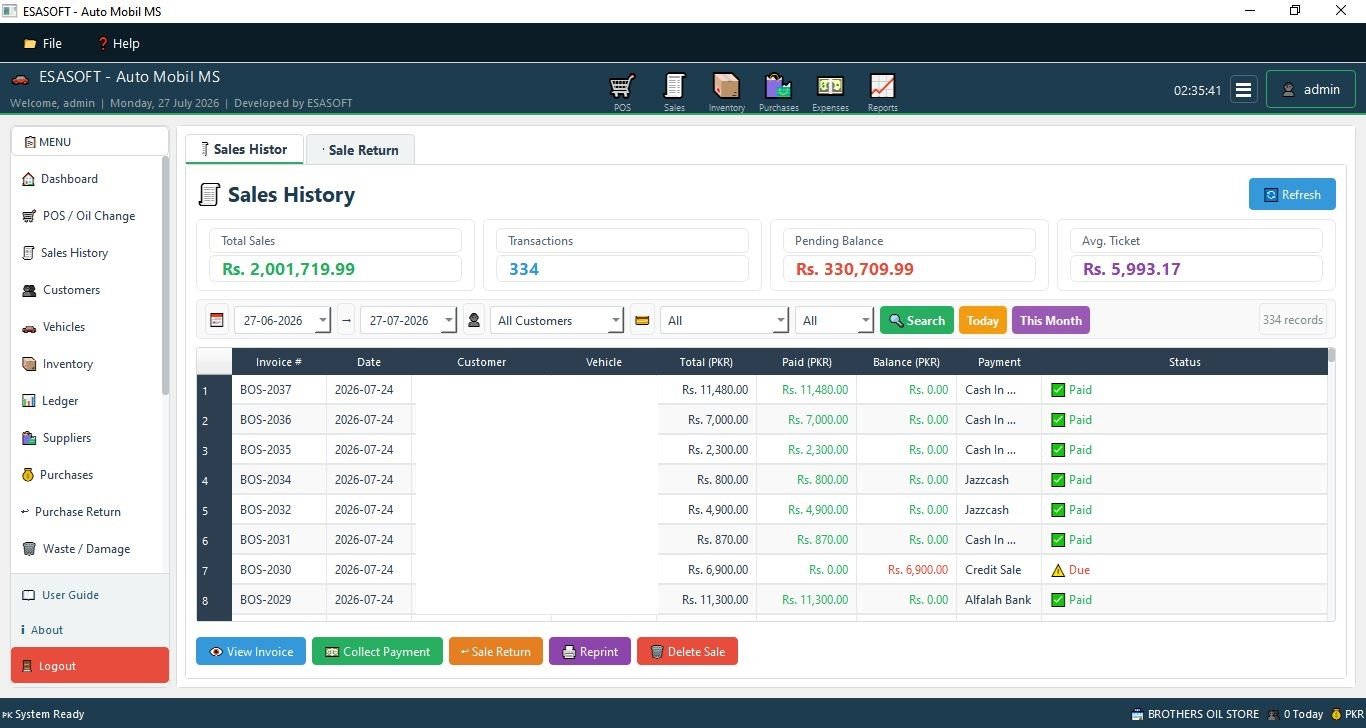This screenshot has height=728, width=1366.
Task: Sort by the Invoice # column header
Action: pos(279,362)
